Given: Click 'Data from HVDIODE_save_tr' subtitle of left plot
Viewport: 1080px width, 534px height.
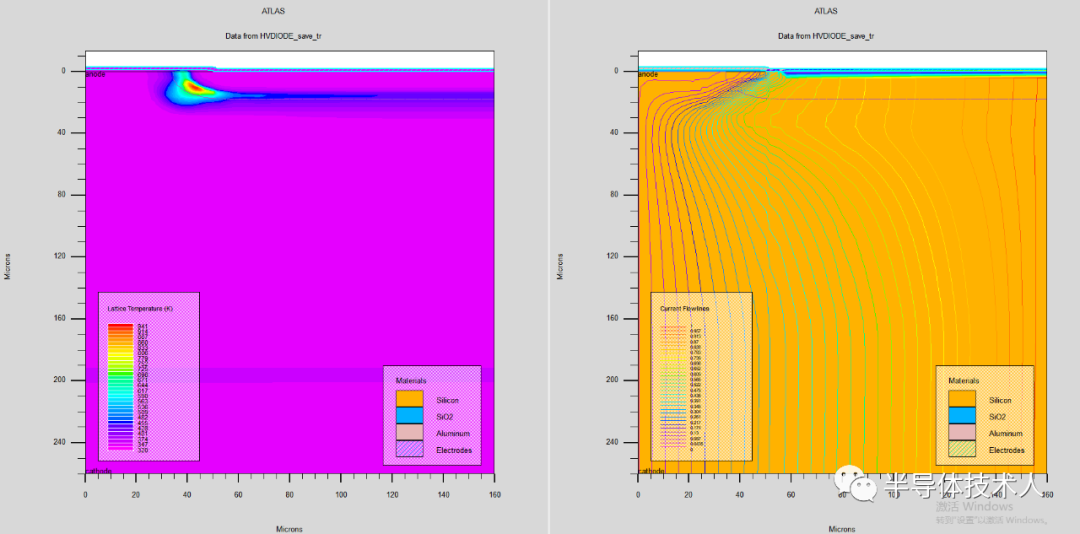Looking at the screenshot, I should 273,35.
